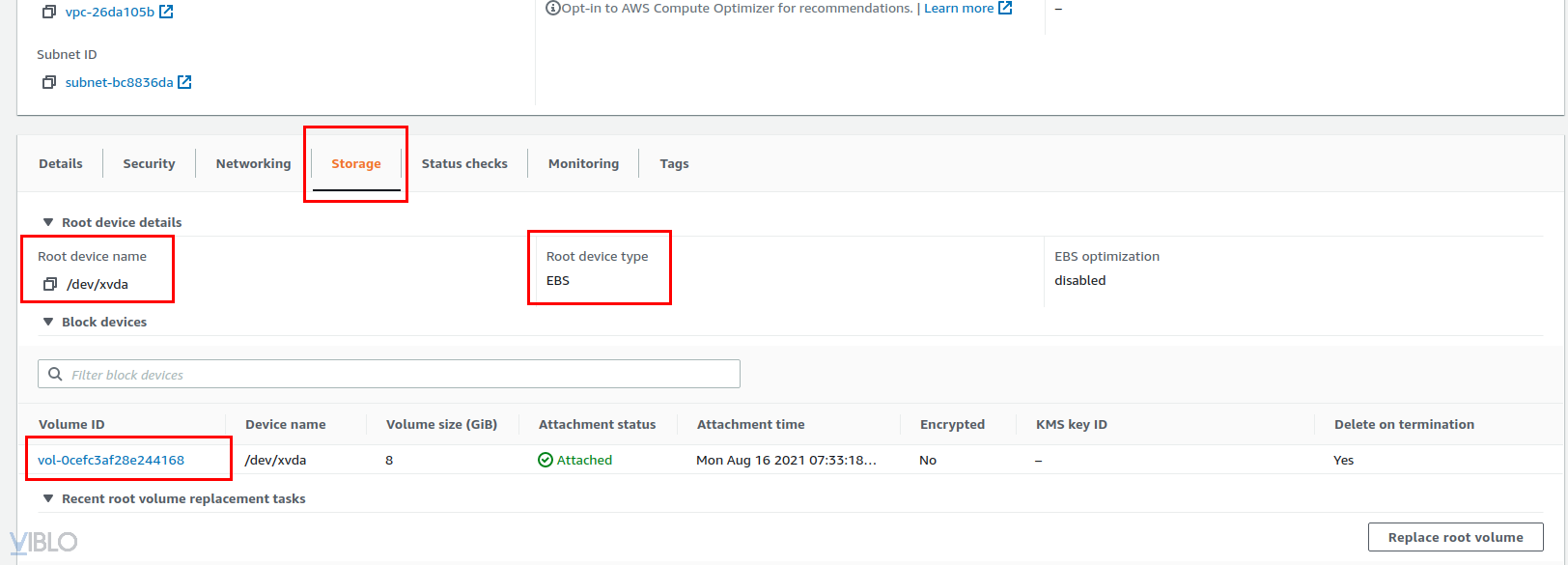Open the Monitoring tab

pos(583,164)
